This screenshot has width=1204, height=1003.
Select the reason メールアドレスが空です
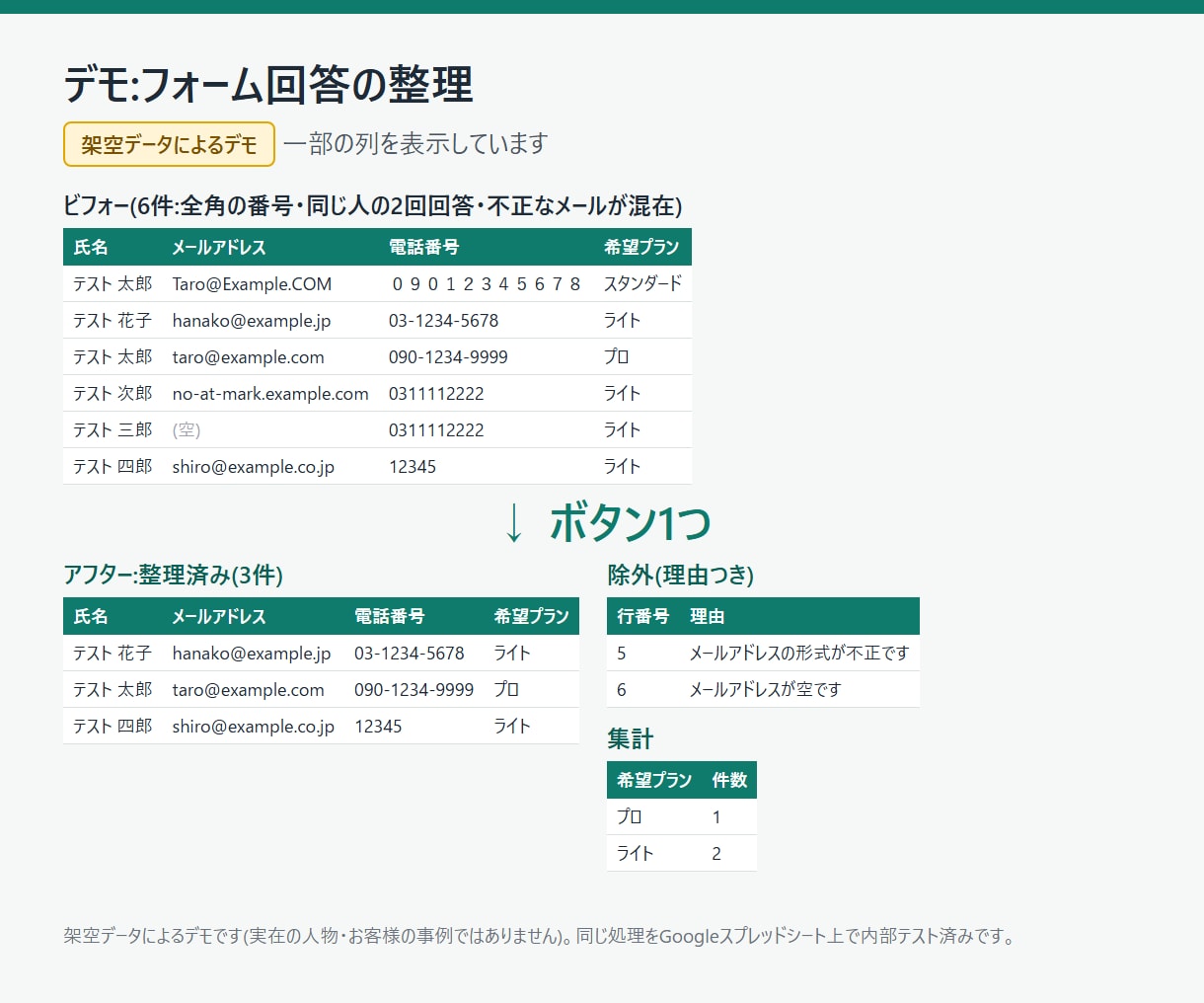(x=765, y=689)
